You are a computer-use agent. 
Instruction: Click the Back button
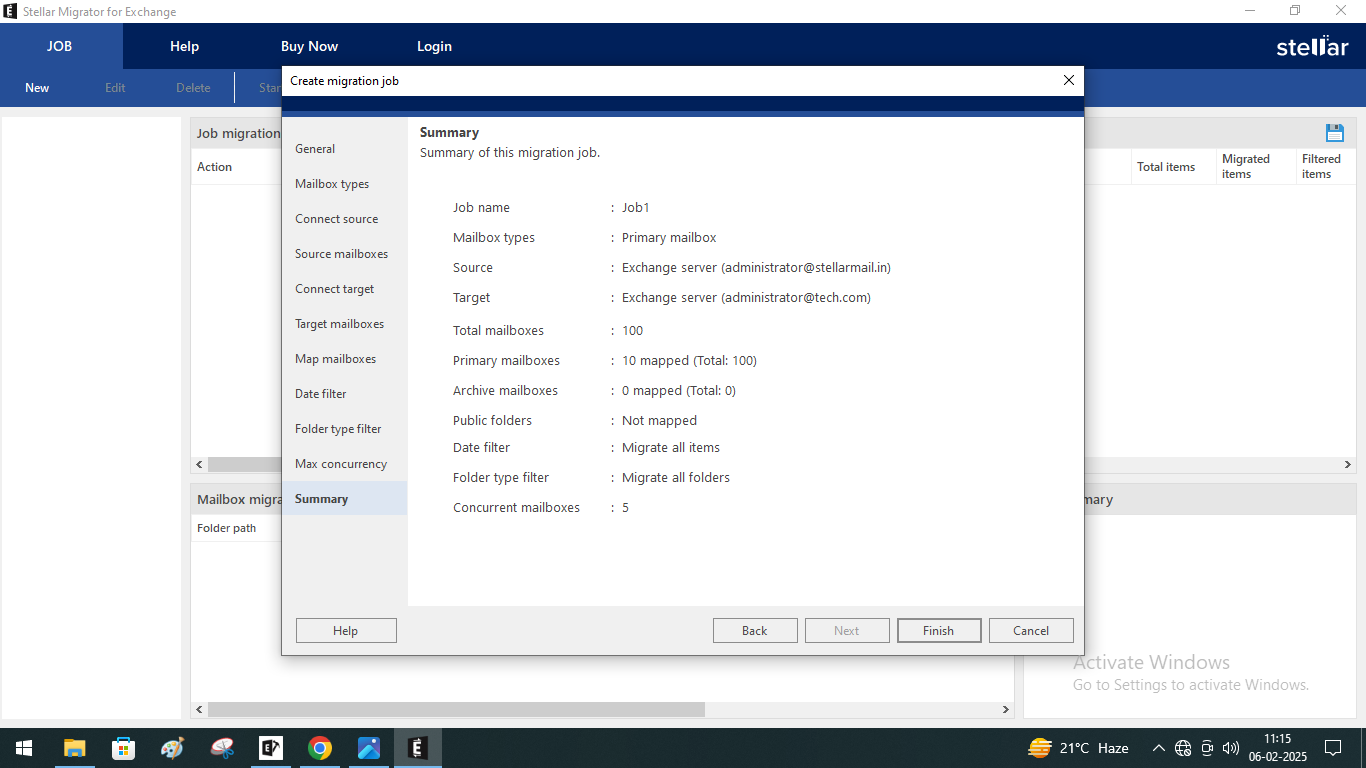(x=755, y=631)
